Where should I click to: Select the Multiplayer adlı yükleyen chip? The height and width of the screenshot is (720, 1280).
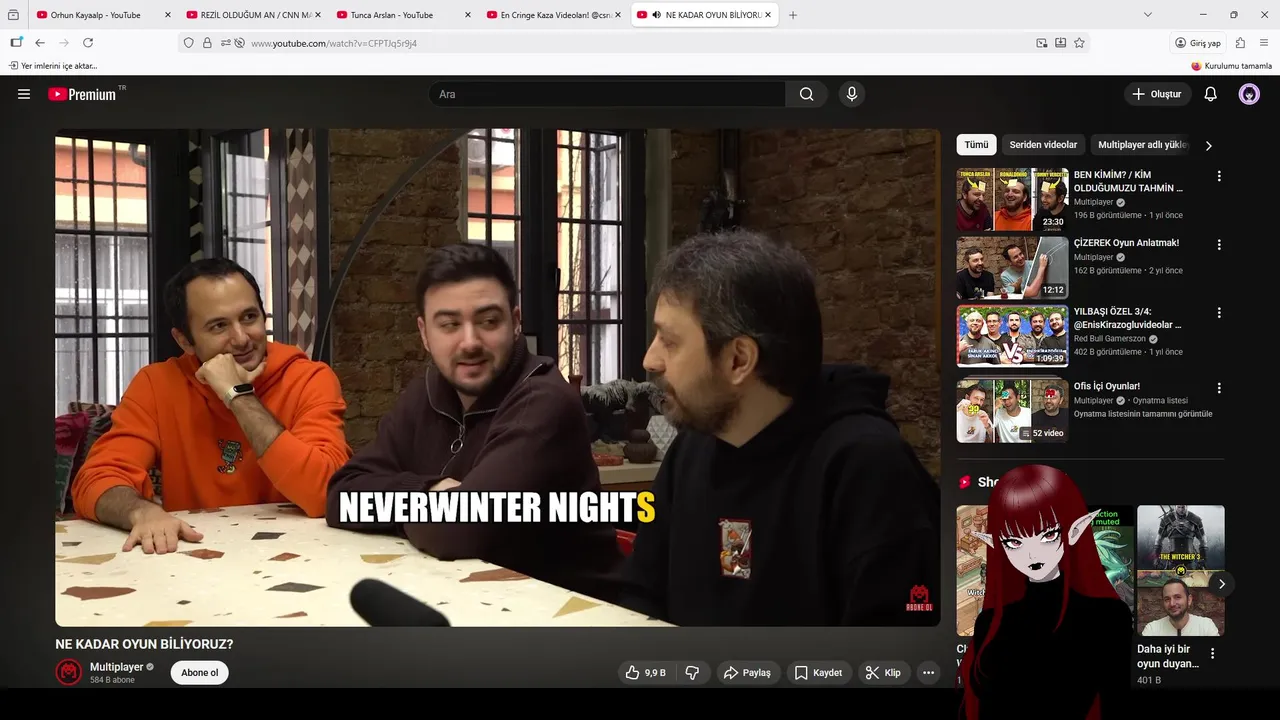click(x=1141, y=145)
